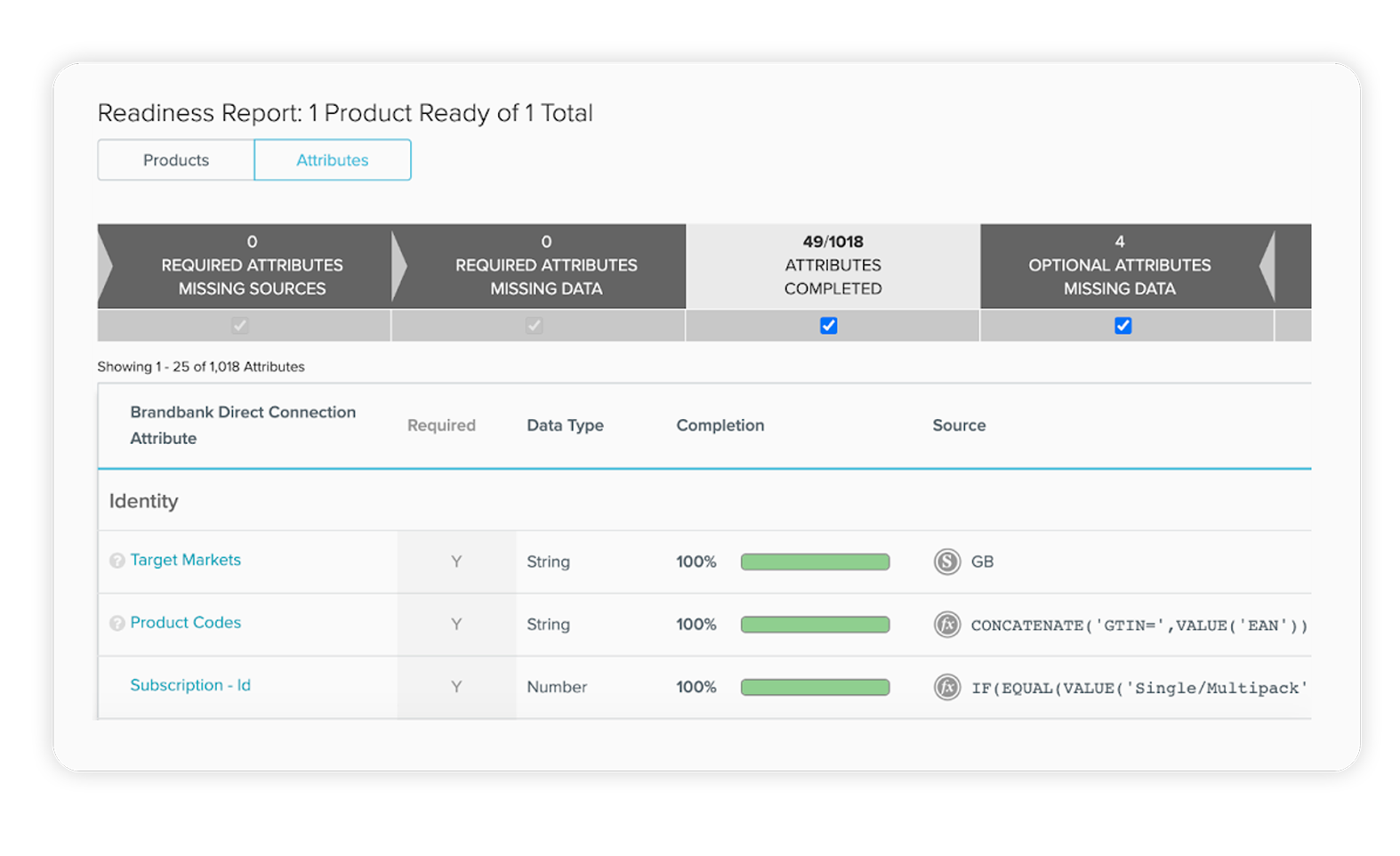
Task: Click Target Markets completion progress bar
Action: click(x=815, y=561)
